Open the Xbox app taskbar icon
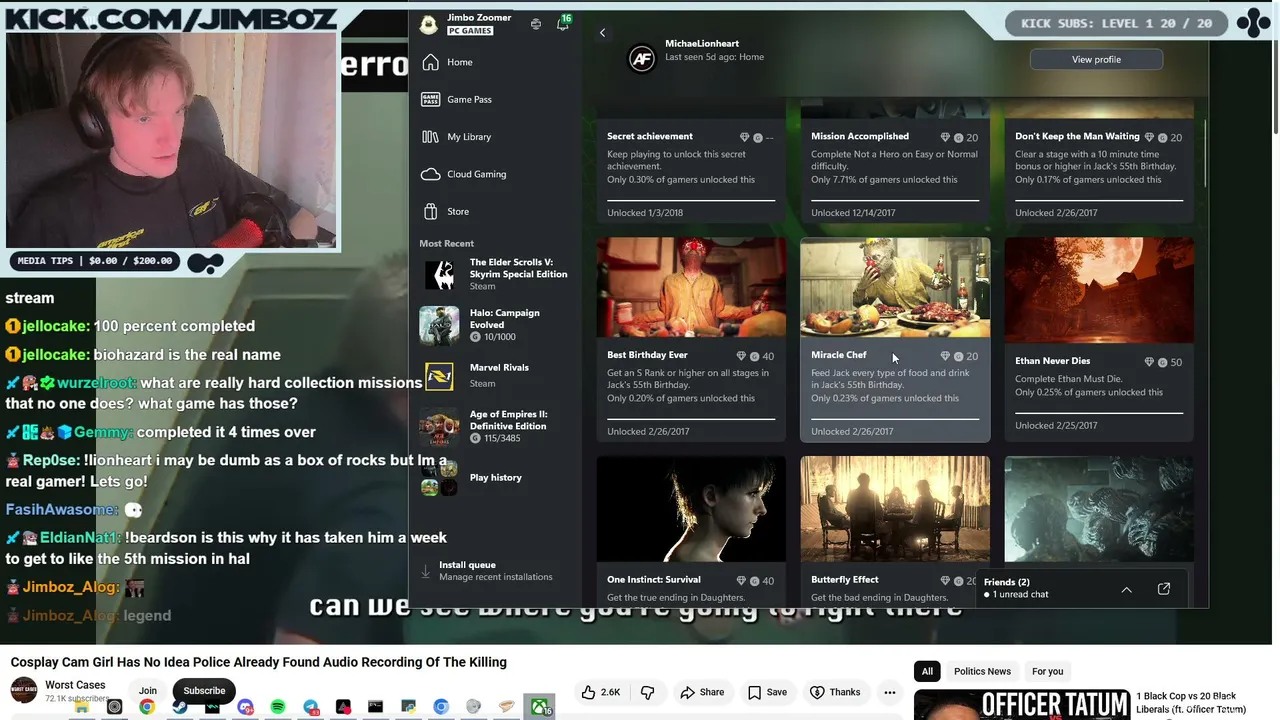This screenshot has height=720, width=1280. 541,707
